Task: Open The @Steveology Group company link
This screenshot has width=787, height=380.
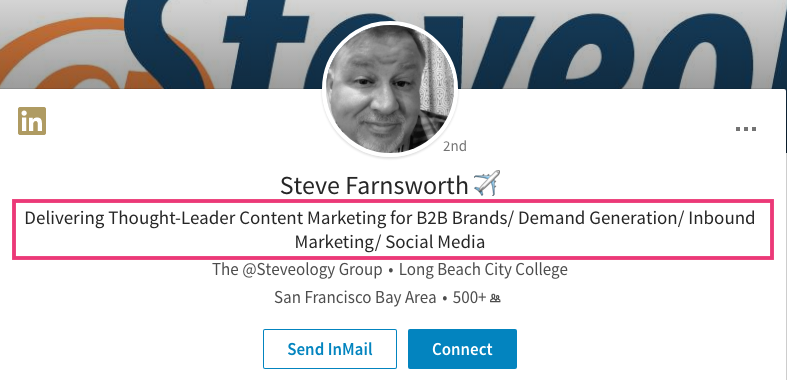Action: 297,270
